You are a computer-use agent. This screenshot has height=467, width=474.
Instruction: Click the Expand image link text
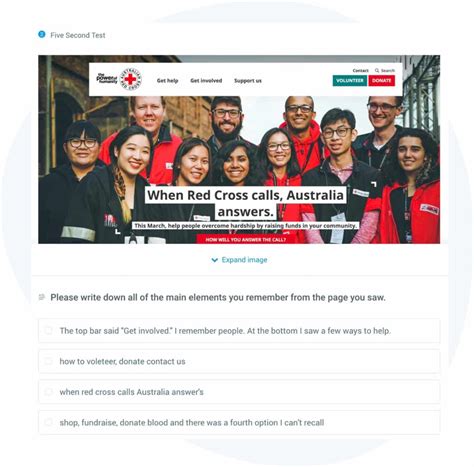244,260
